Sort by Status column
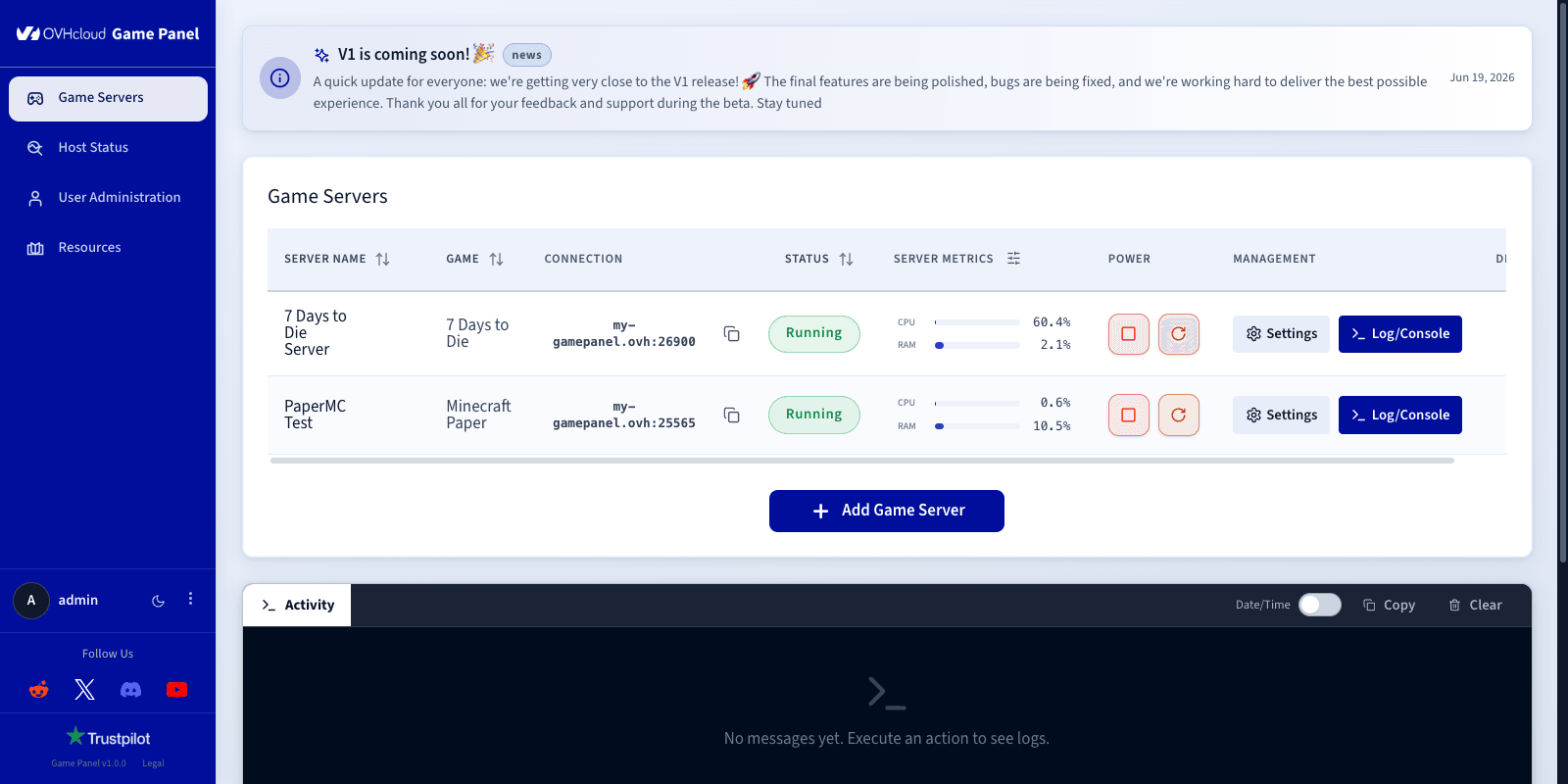Viewport: 1568px width, 784px height. click(x=846, y=259)
